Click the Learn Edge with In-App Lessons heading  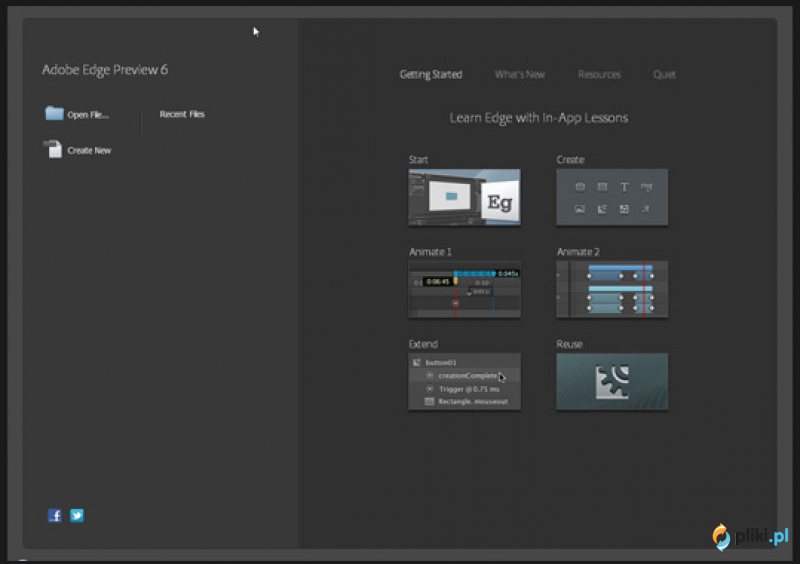539,118
